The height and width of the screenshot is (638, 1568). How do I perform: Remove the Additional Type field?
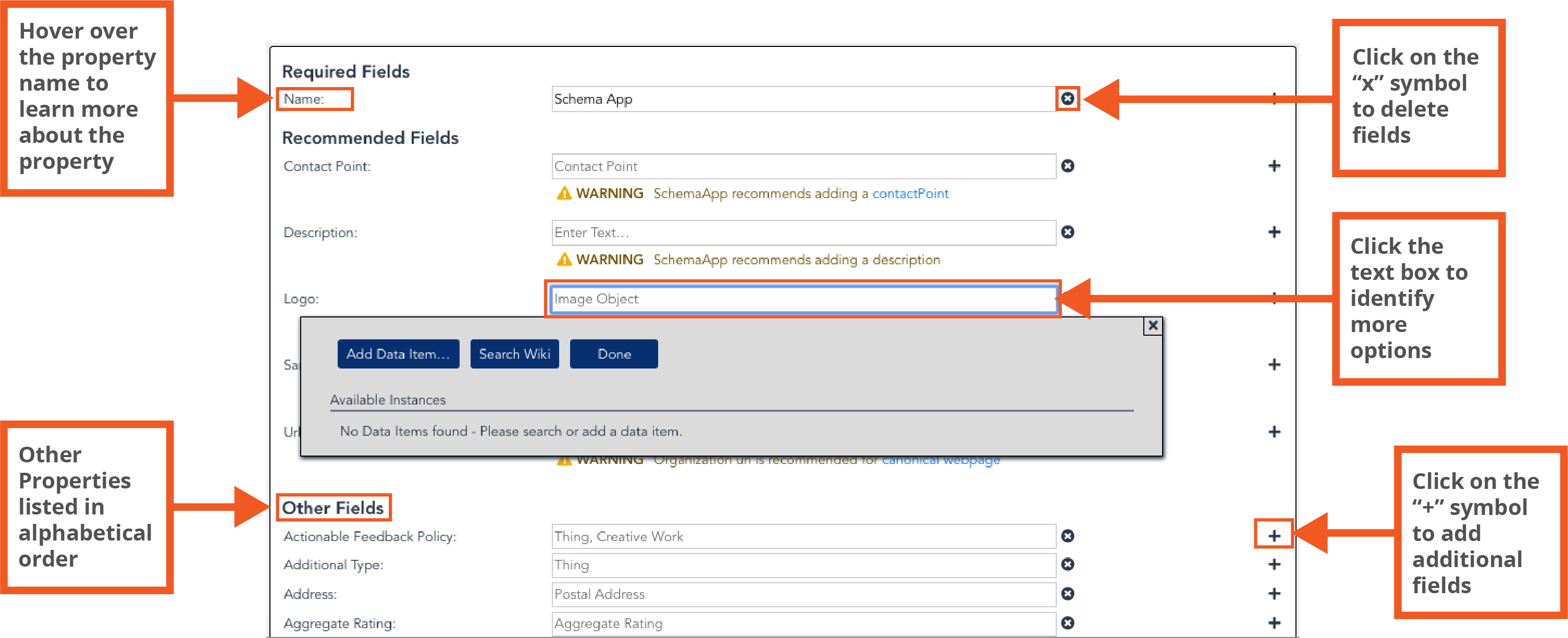[1067, 565]
